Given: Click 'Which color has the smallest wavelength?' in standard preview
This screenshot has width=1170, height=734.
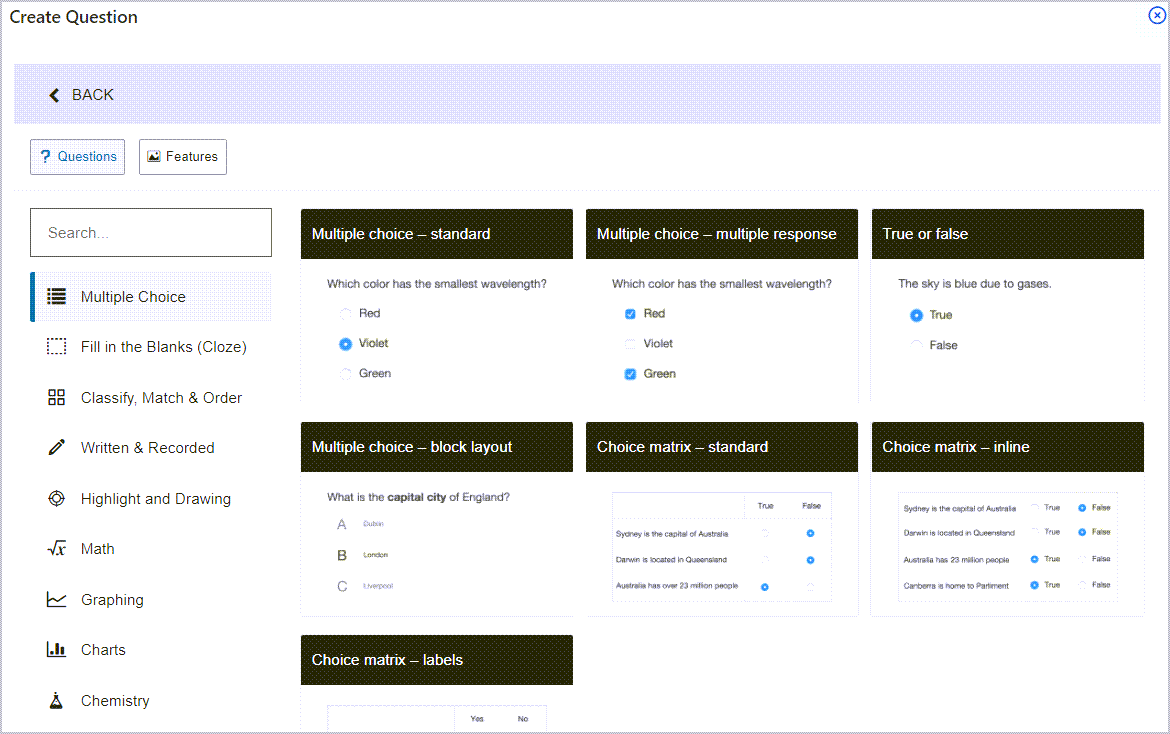Looking at the screenshot, I should click(x=437, y=283).
